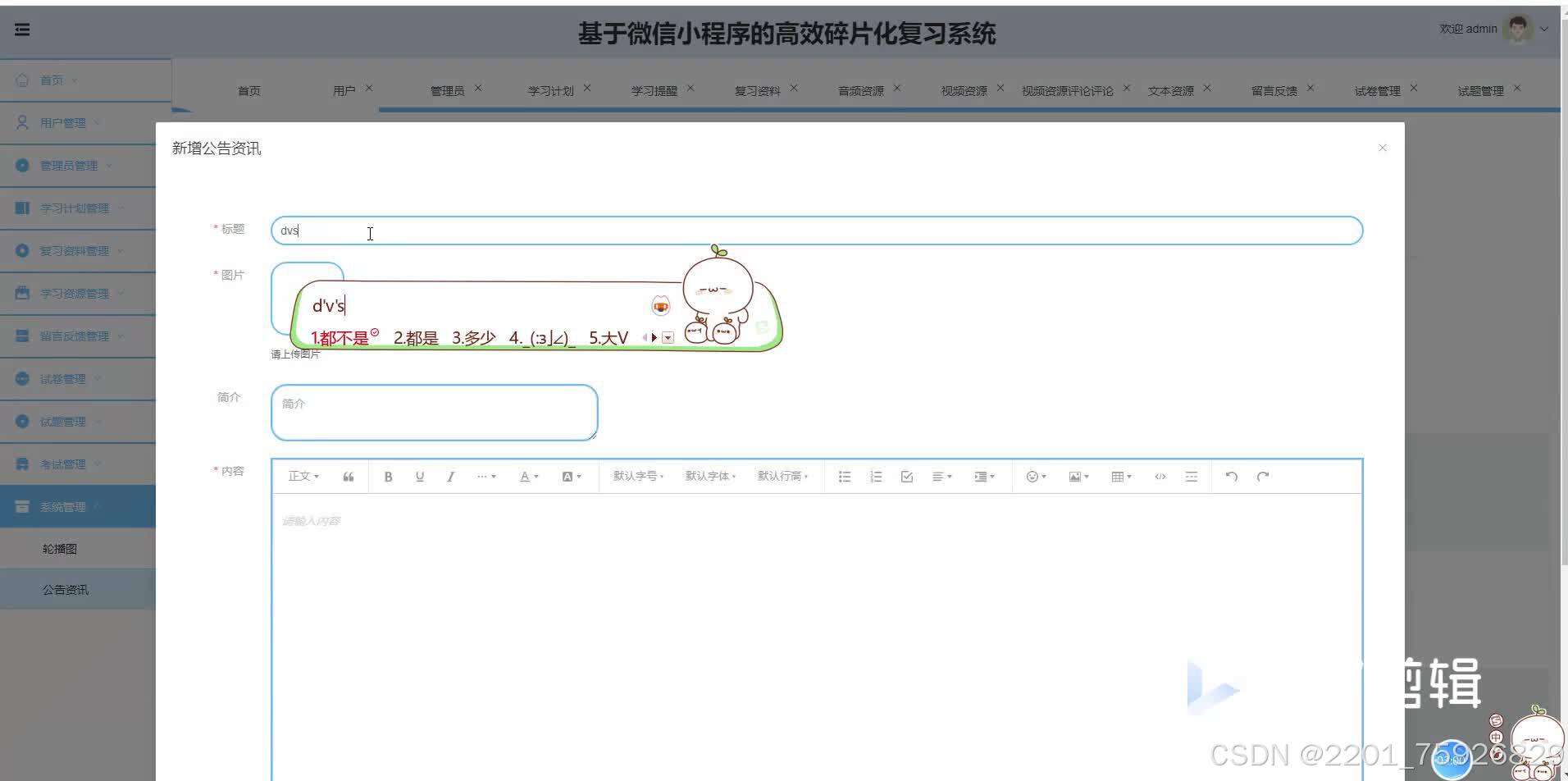The image size is (1568, 781).
Task: Select IME candidate 1.都不是
Action: pyautogui.click(x=340, y=338)
